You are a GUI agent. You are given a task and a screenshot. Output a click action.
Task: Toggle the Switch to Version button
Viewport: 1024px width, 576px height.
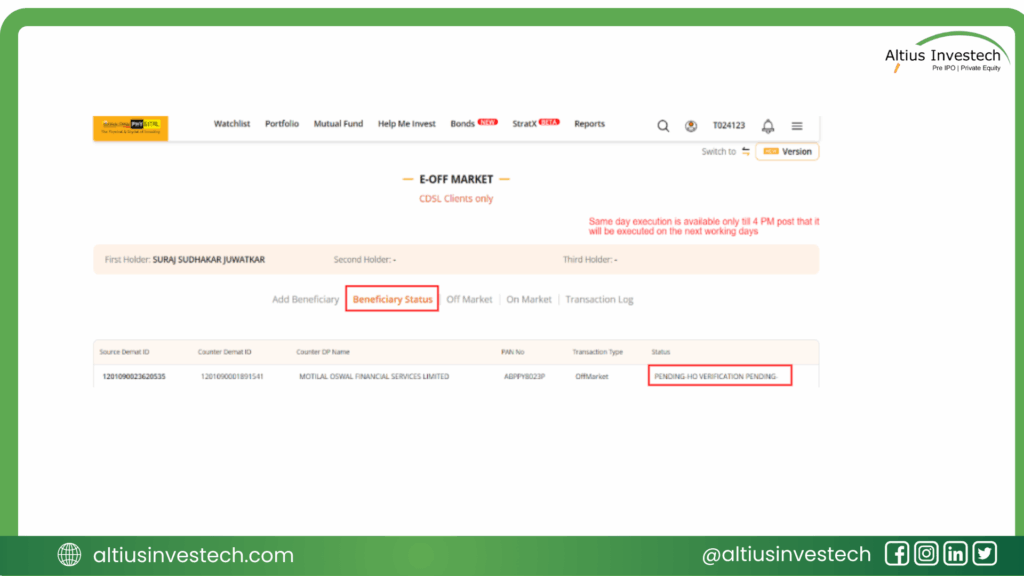point(787,152)
